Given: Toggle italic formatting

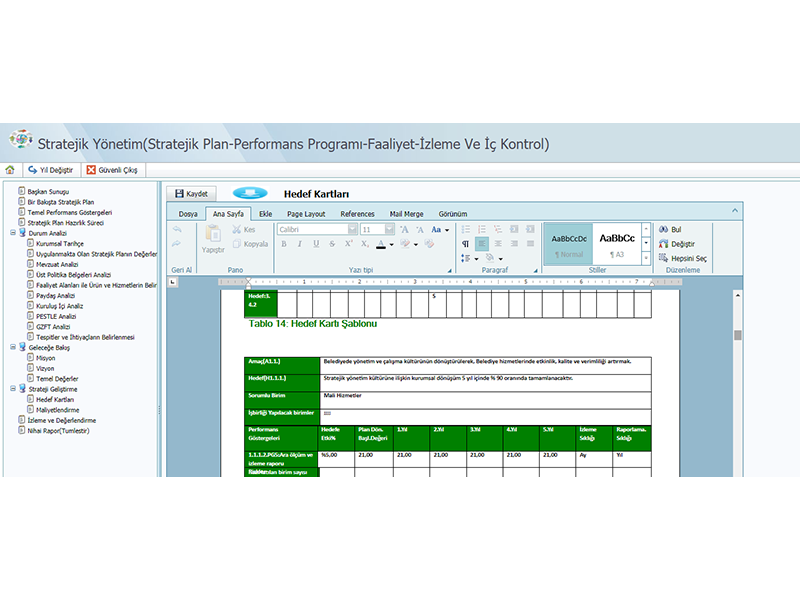Looking at the screenshot, I should click(299, 244).
